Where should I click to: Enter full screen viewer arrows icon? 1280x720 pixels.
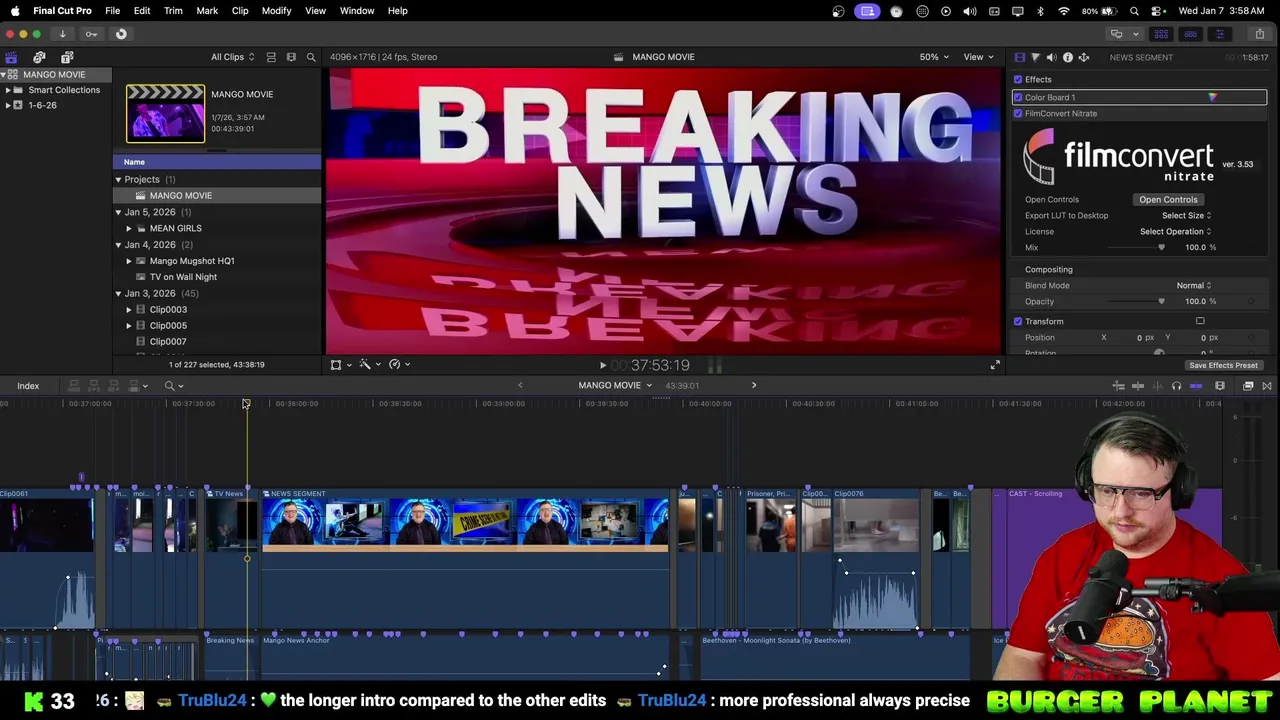pos(995,365)
